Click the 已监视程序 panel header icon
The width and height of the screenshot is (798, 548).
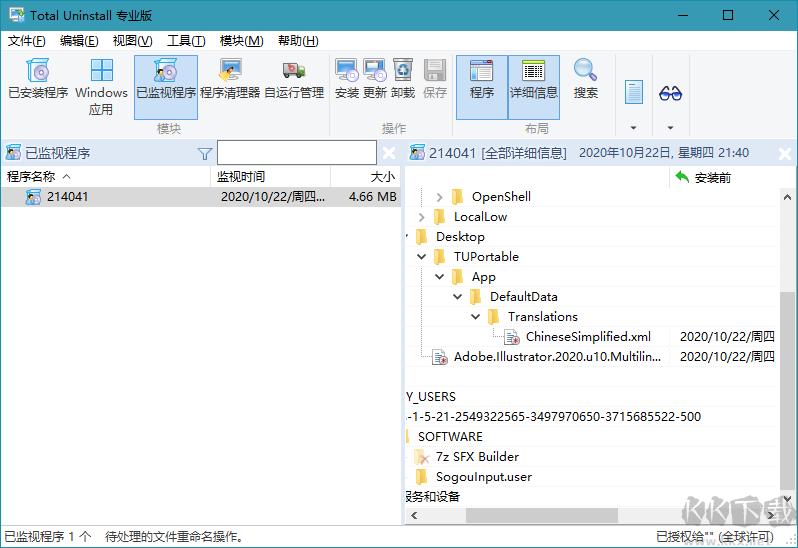pyautogui.click(x=13, y=153)
